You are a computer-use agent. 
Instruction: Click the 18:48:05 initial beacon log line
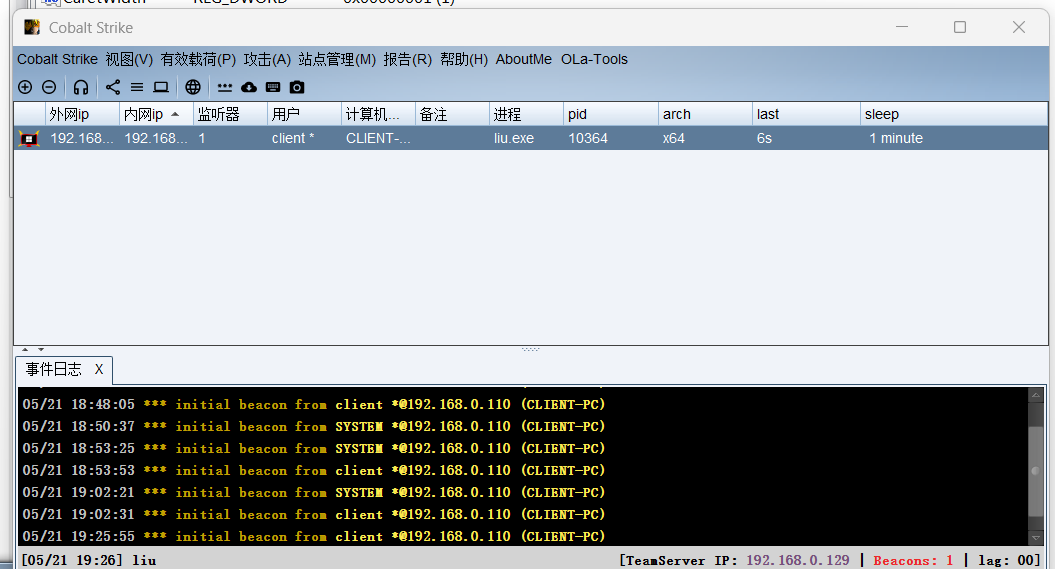[314, 405]
